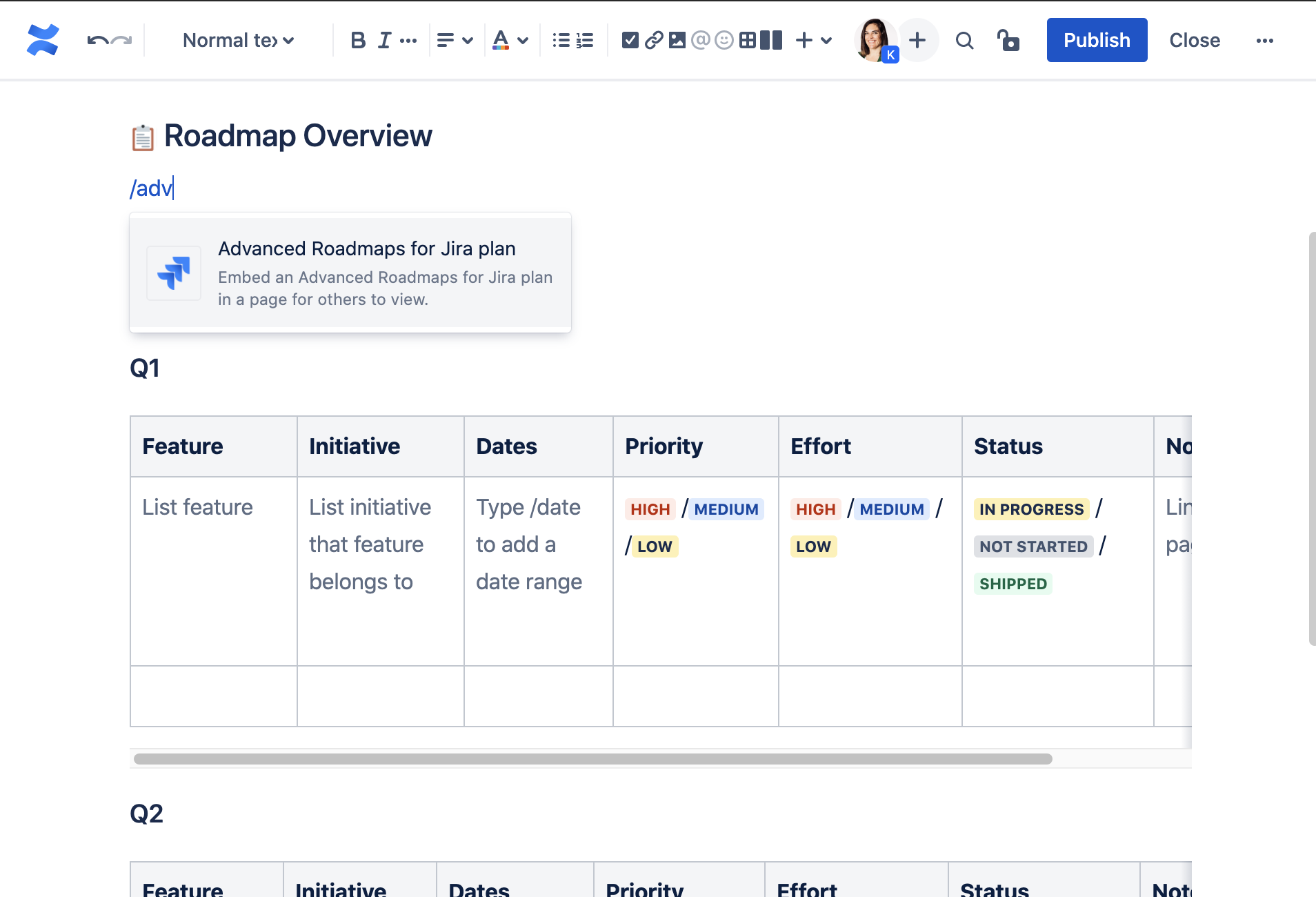This screenshot has height=897, width=1316.
Task: Click the clipboard emoji beside the title
Action: click(x=143, y=137)
